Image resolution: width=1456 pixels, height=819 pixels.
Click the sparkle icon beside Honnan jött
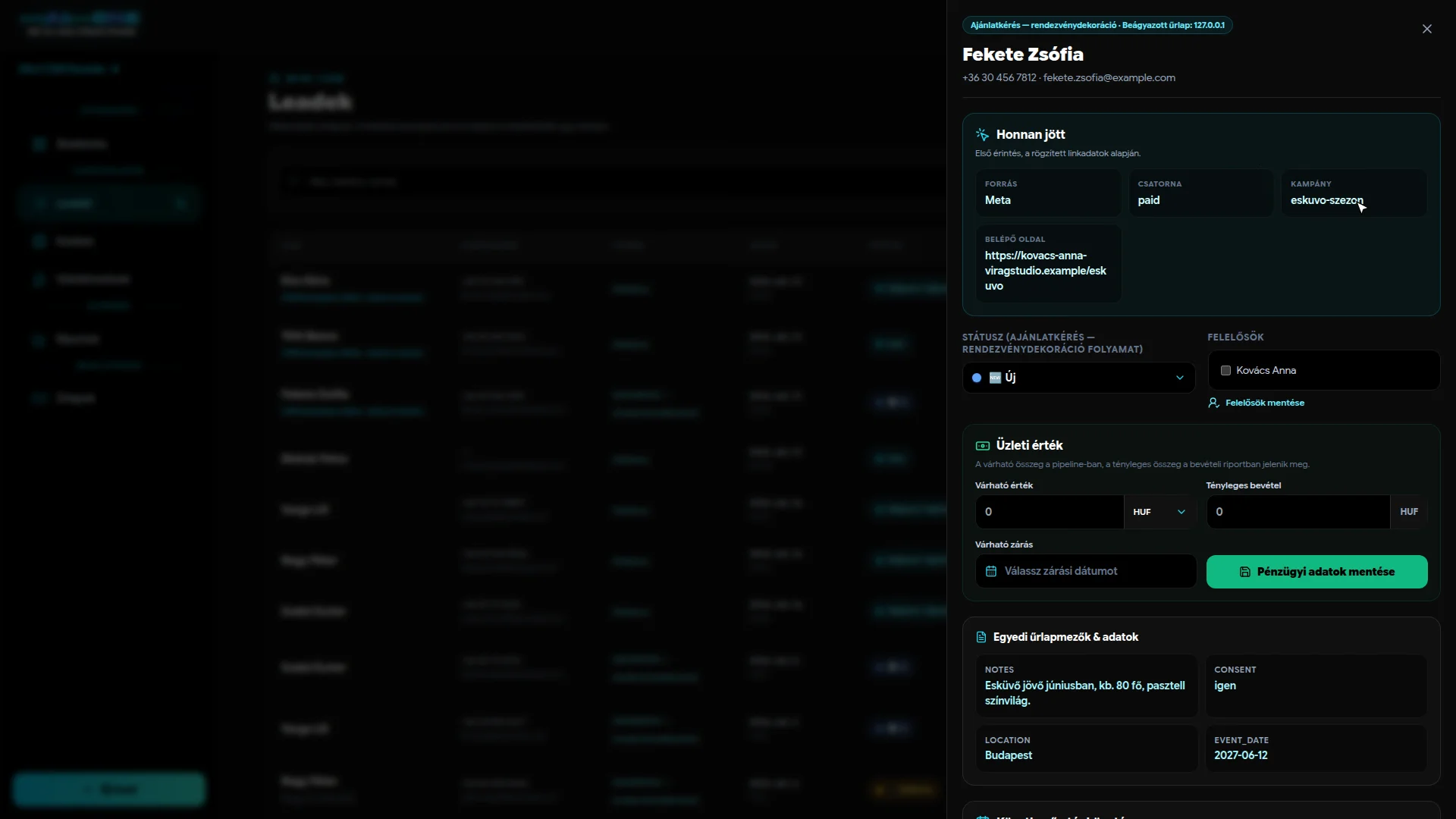(x=982, y=134)
